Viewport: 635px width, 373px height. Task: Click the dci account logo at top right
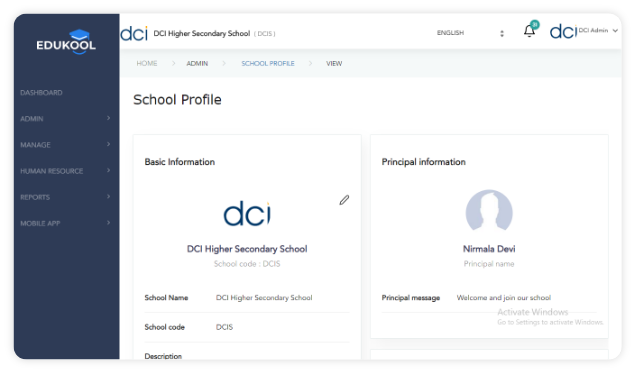pyautogui.click(x=563, y=31)
